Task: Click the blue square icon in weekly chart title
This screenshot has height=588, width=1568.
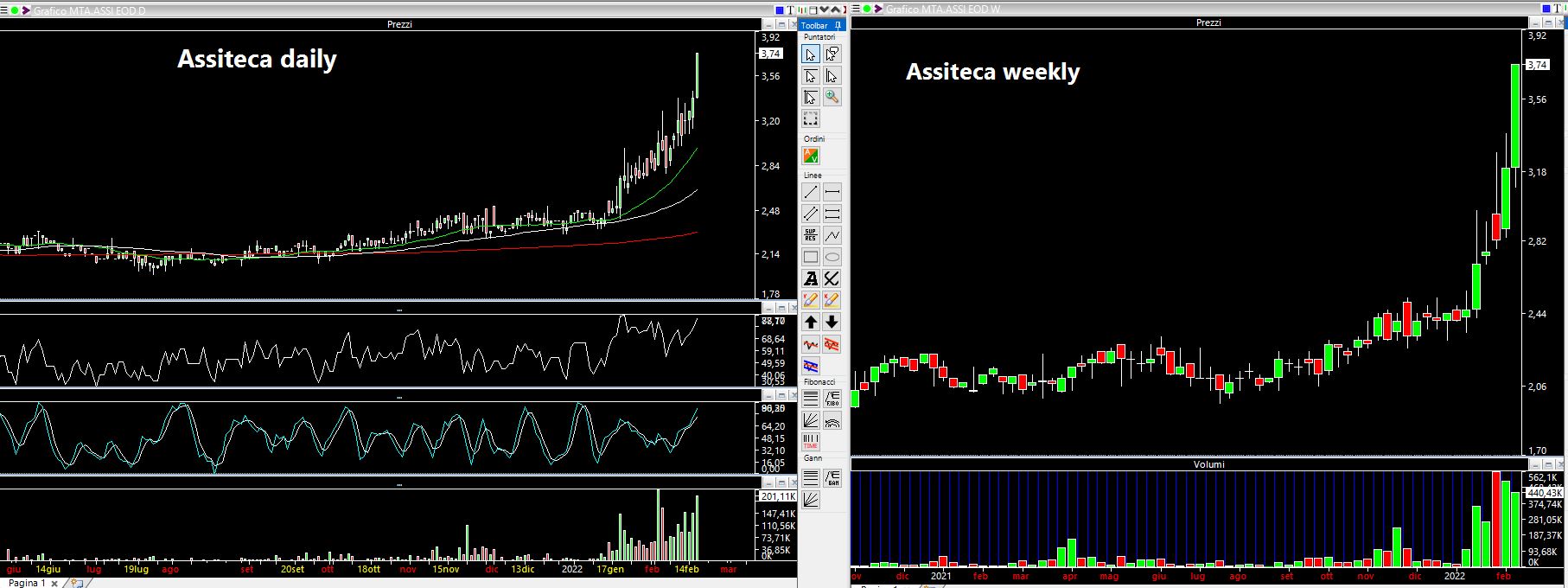Action: click(1548, 9)
